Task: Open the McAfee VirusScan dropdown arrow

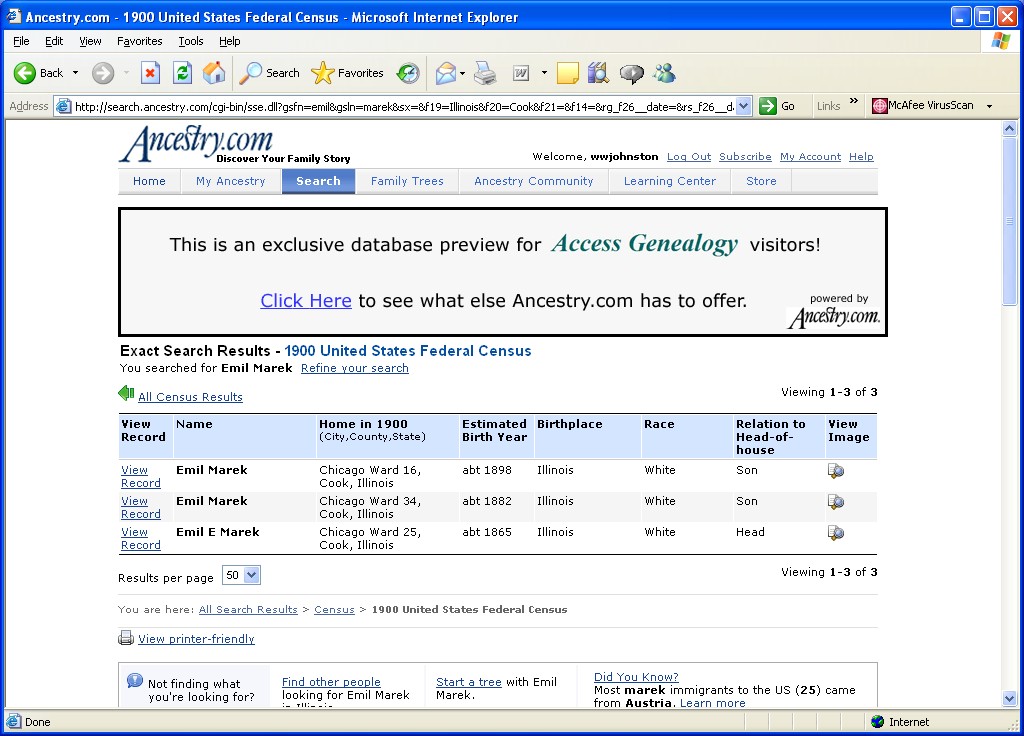Action: pos(989,106)
